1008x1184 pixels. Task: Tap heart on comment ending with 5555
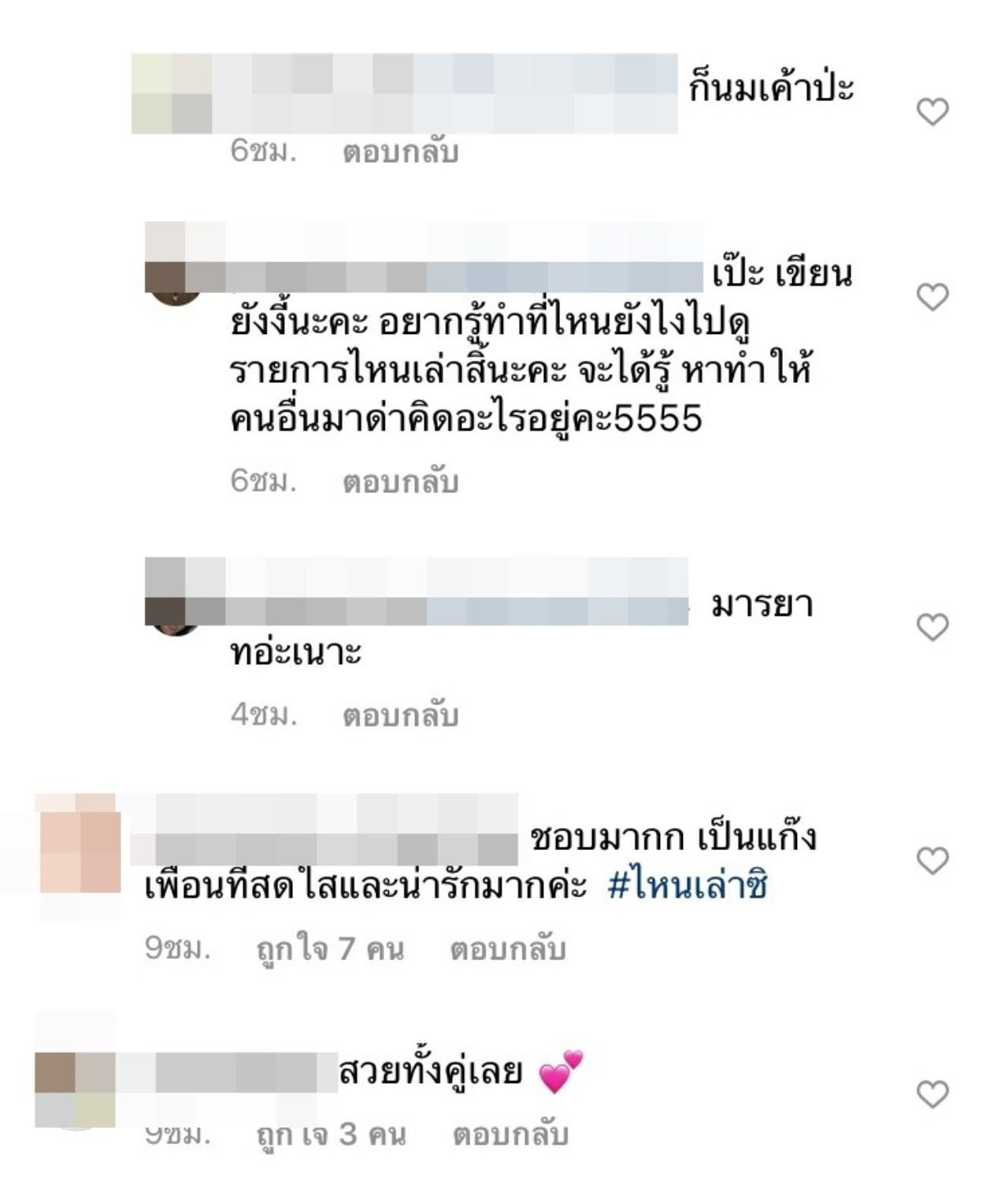pyautogui.click(x=932, y=297)
